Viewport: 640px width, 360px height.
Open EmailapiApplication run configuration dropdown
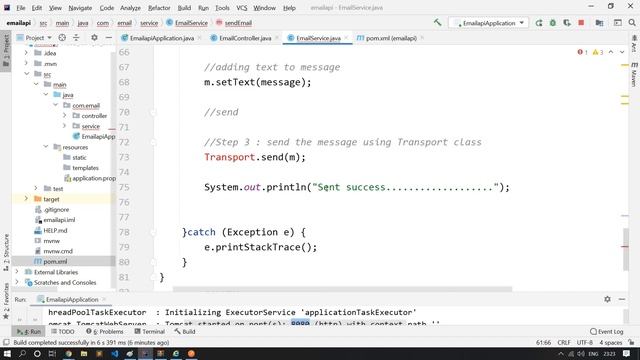tap(489, 23)
